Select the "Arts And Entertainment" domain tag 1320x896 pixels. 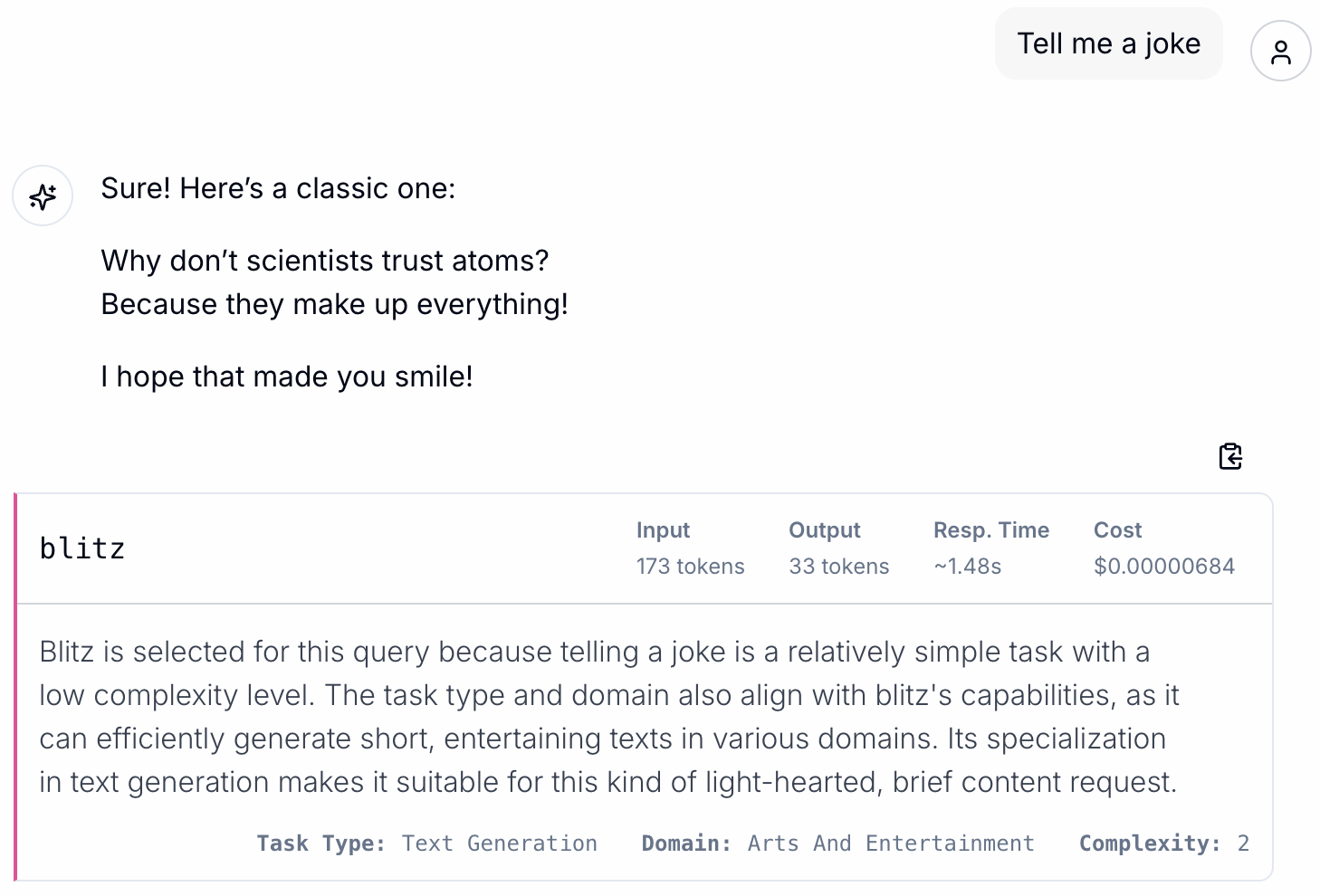tap(890, 844)
